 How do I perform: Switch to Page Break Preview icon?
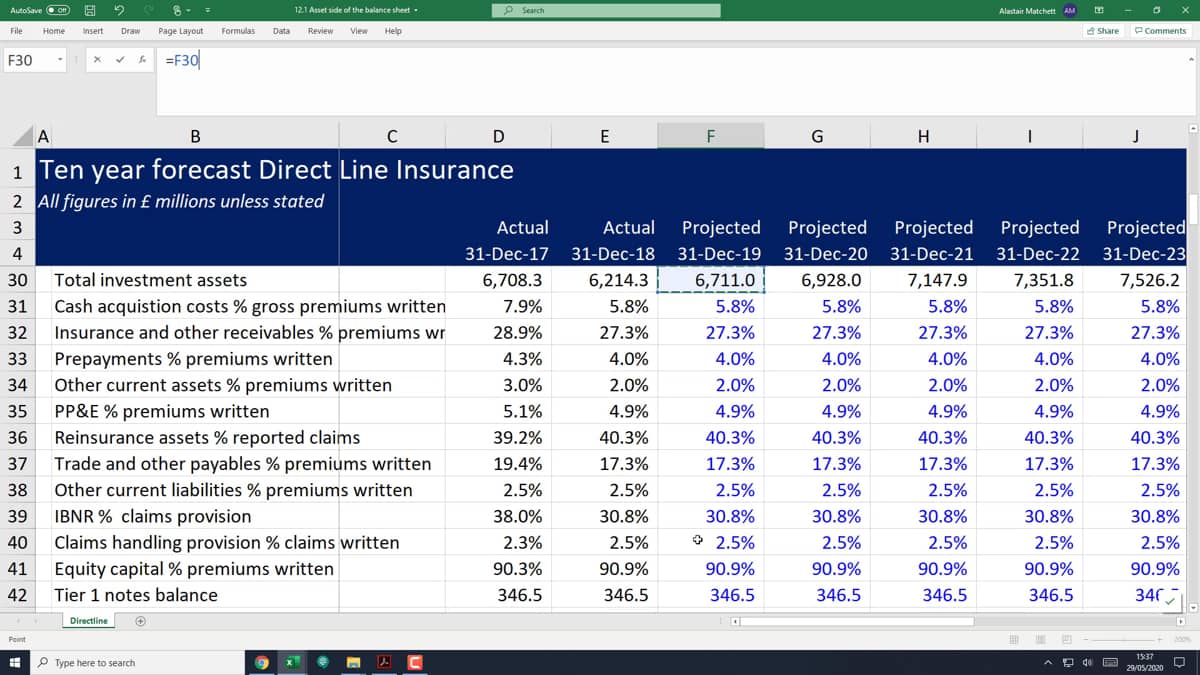tap(1066, 639)
